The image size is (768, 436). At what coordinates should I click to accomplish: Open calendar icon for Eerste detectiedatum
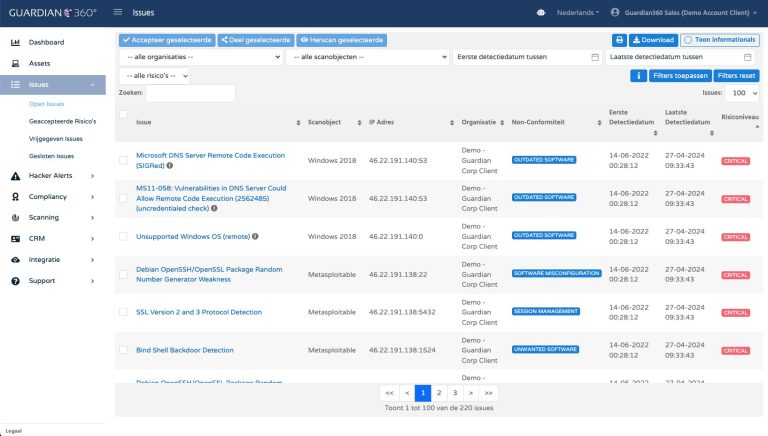point(595,57)
